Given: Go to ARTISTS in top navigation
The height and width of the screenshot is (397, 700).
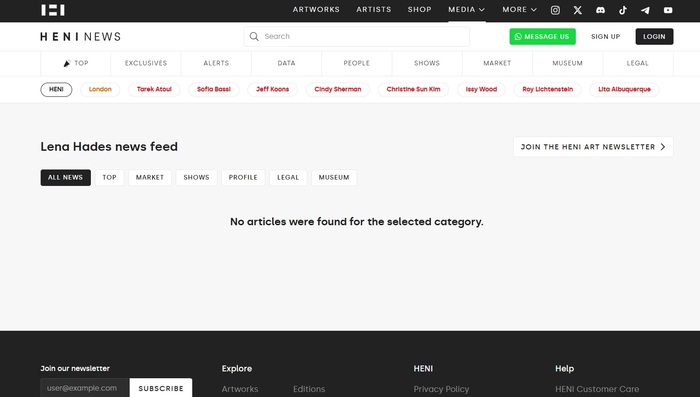Looking at the screenshot, I should tap(374, 9).
